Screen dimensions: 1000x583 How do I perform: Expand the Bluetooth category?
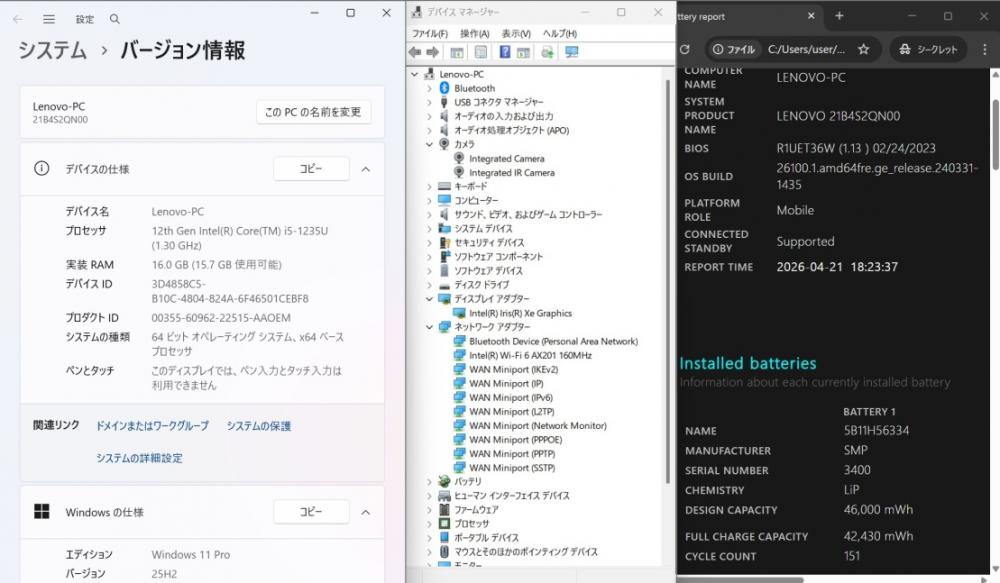(x=429, y=88)
